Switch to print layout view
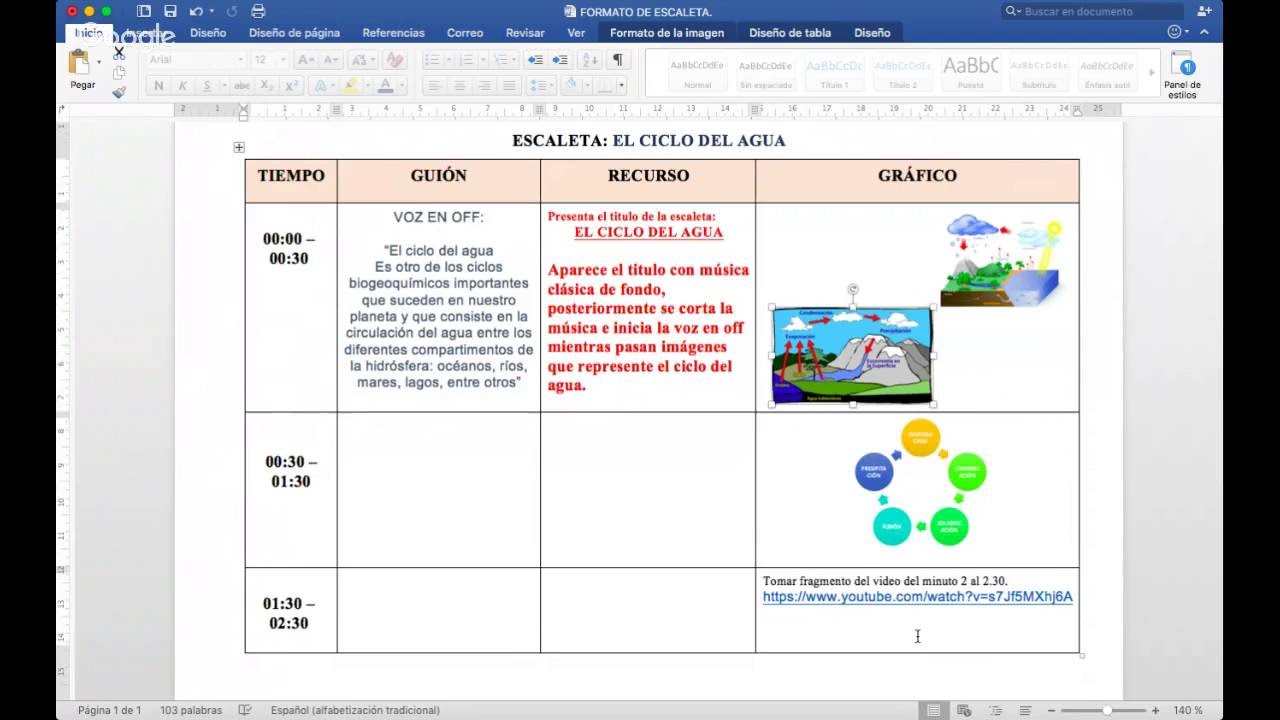 tap(933, 710)
